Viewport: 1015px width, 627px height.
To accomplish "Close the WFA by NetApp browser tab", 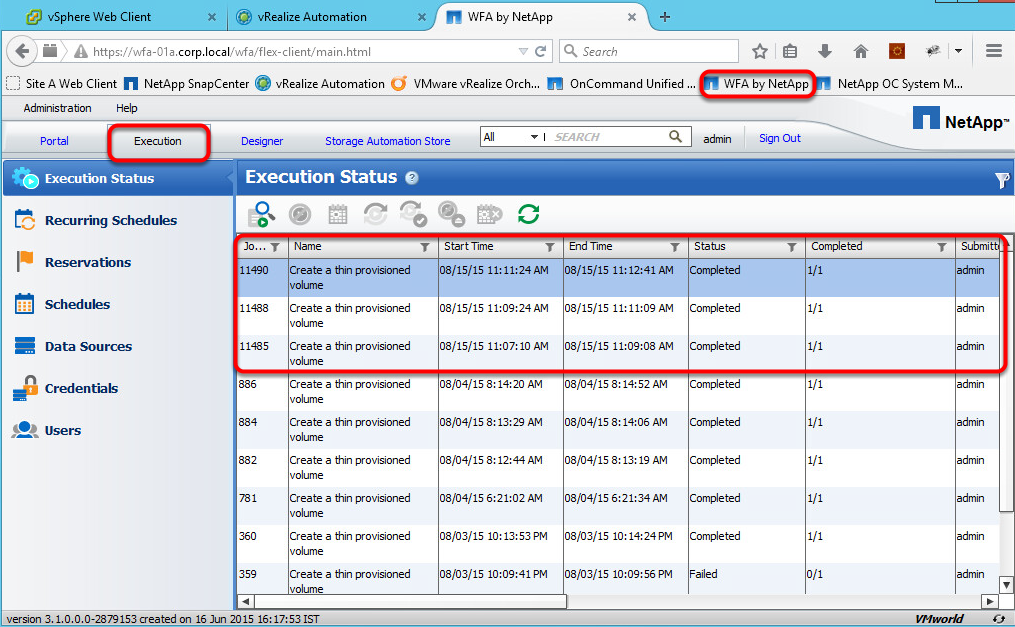I will 632,17.
